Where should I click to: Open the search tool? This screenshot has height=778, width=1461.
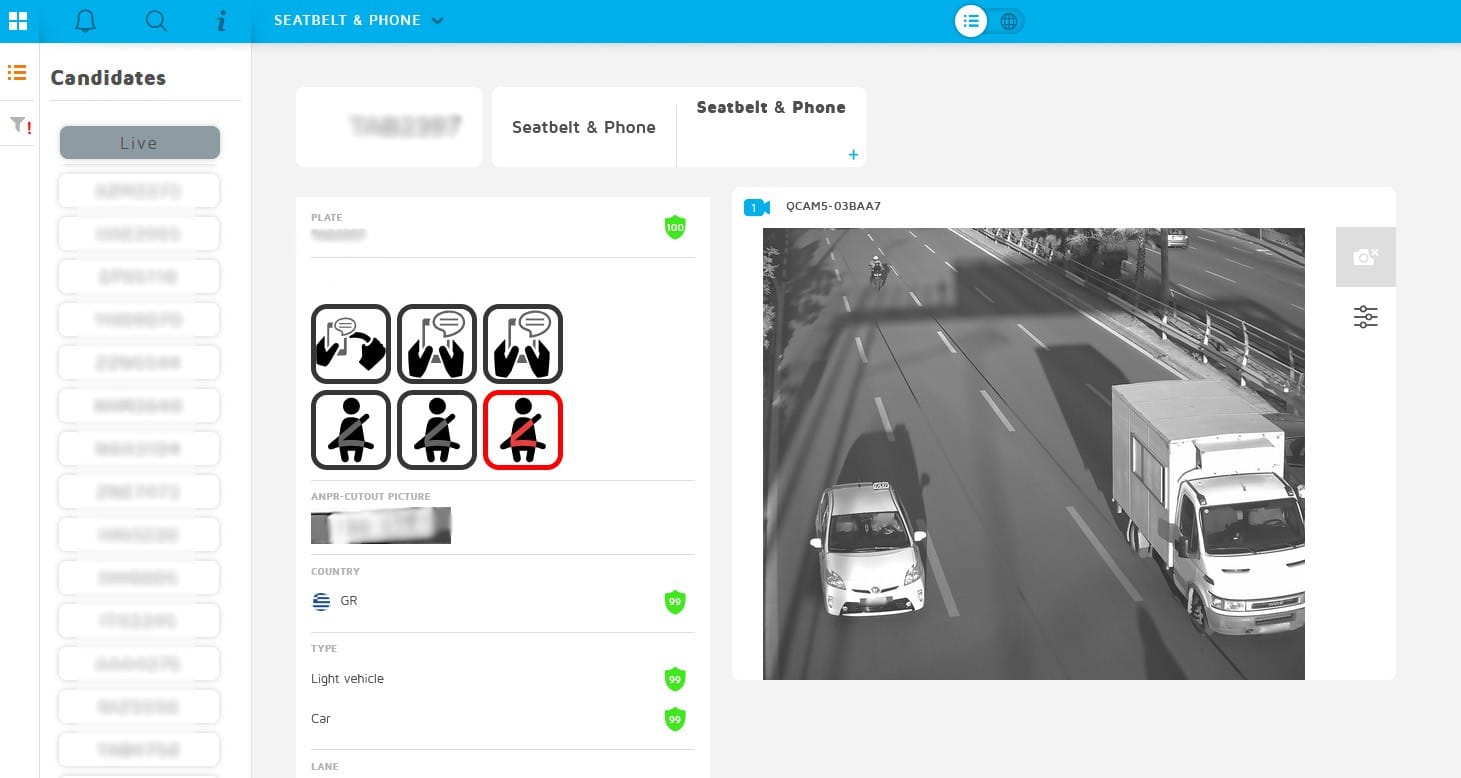click(x=156, y=20)
